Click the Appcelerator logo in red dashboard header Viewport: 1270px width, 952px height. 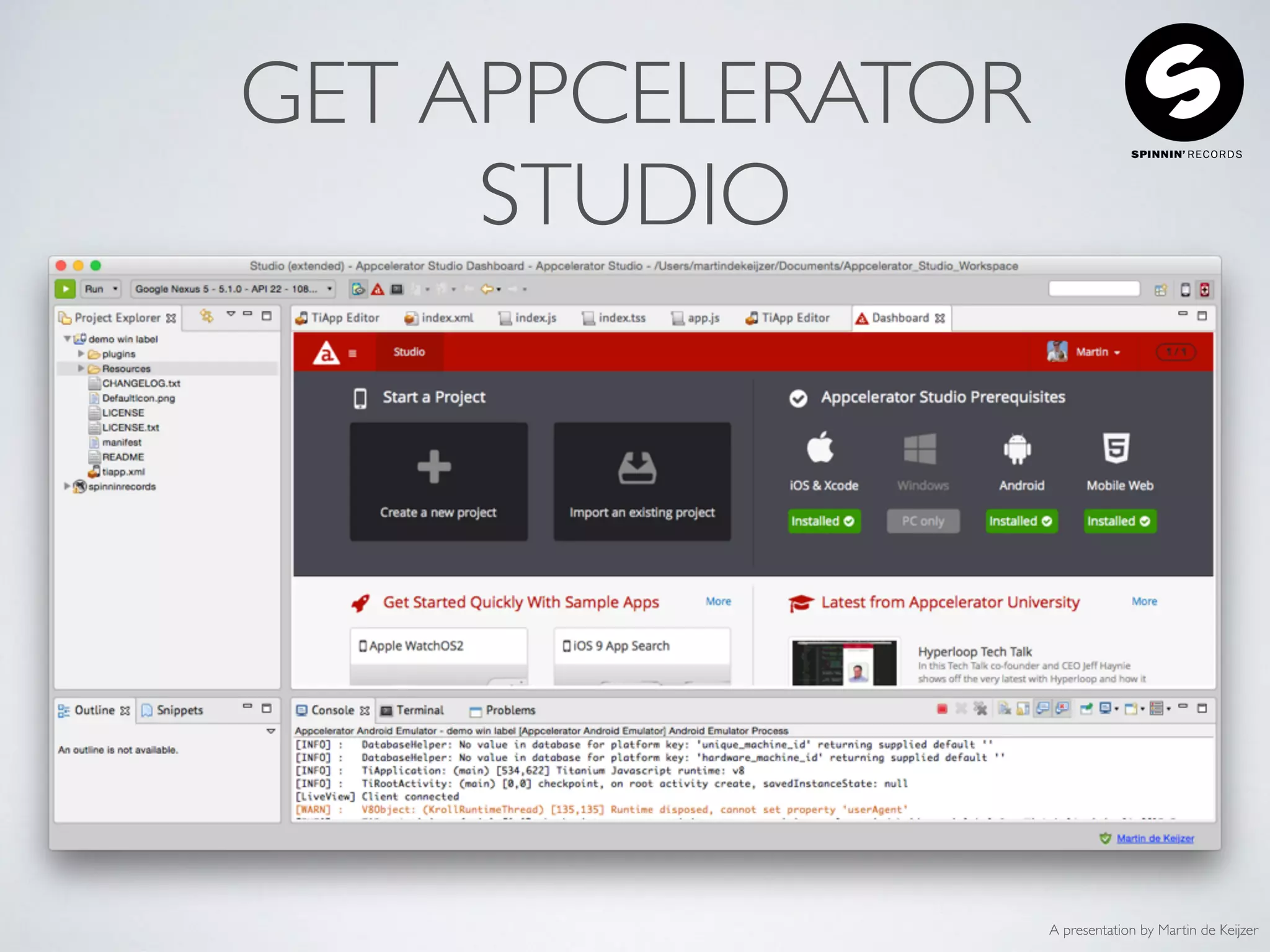point(326,352)
